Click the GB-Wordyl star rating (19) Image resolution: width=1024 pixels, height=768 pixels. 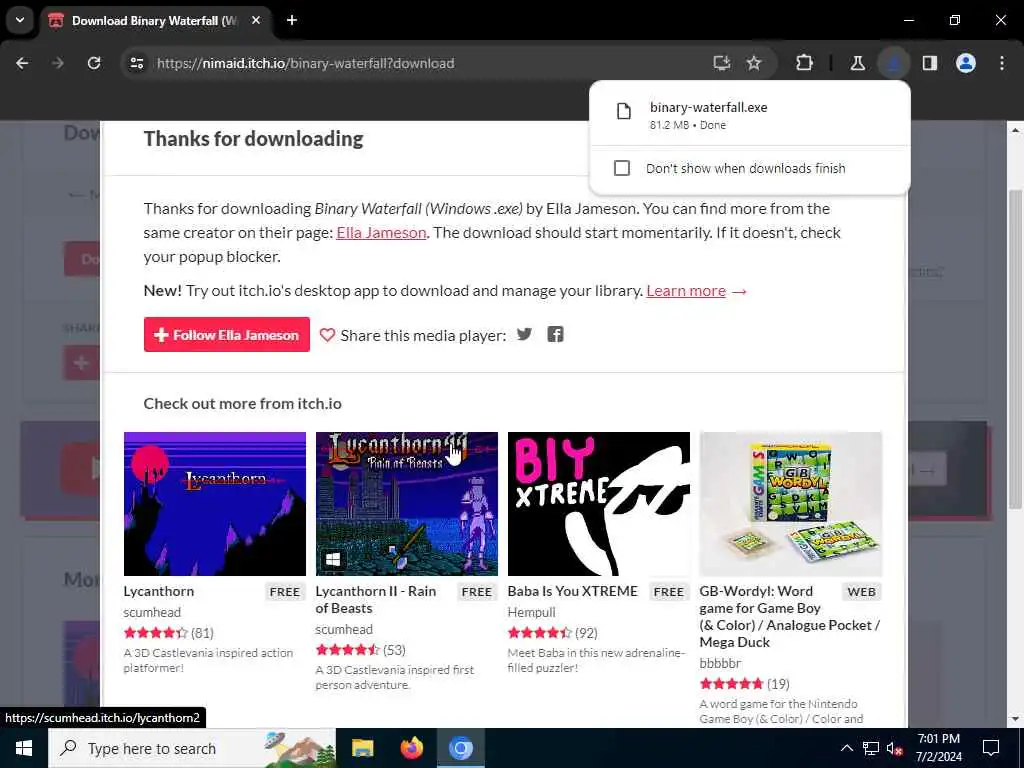pyautogui.click(x=744, y=684)
